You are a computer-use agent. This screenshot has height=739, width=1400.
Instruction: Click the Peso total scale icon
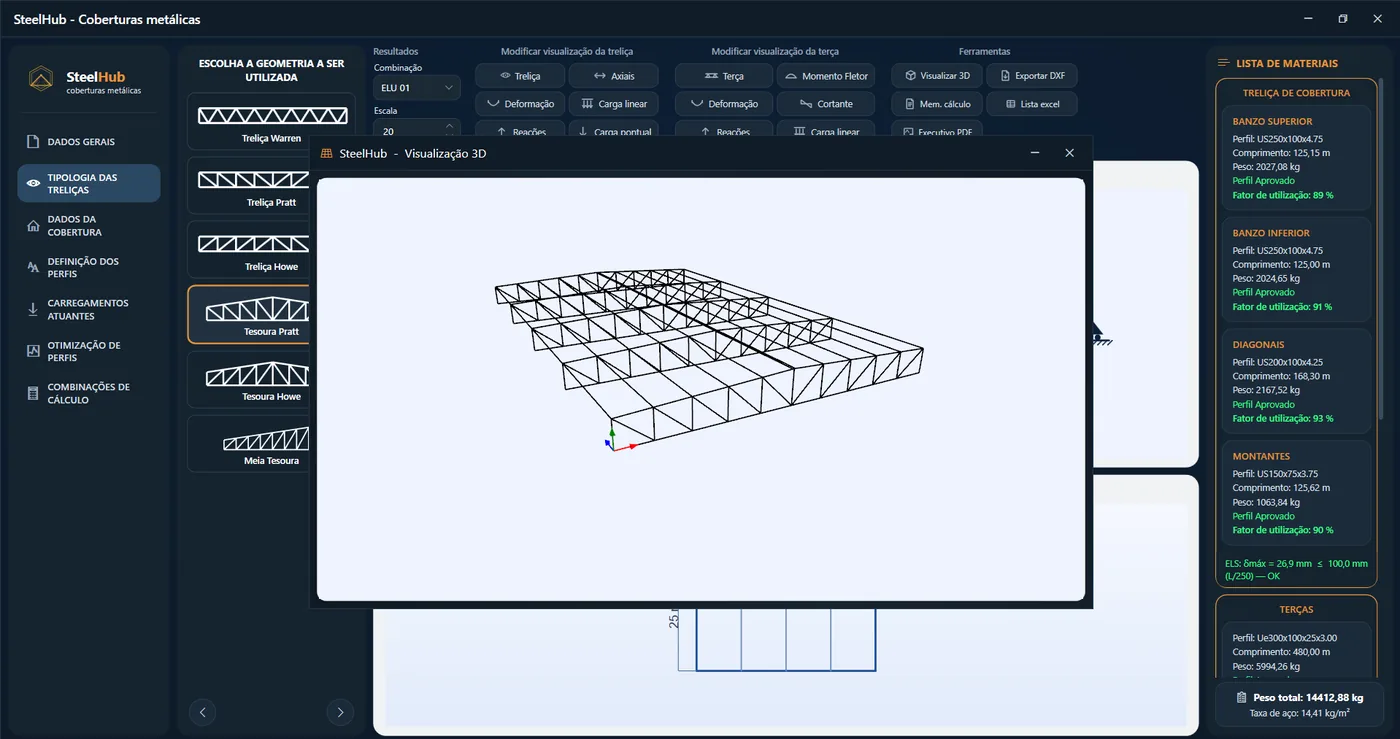point(1241,697)
